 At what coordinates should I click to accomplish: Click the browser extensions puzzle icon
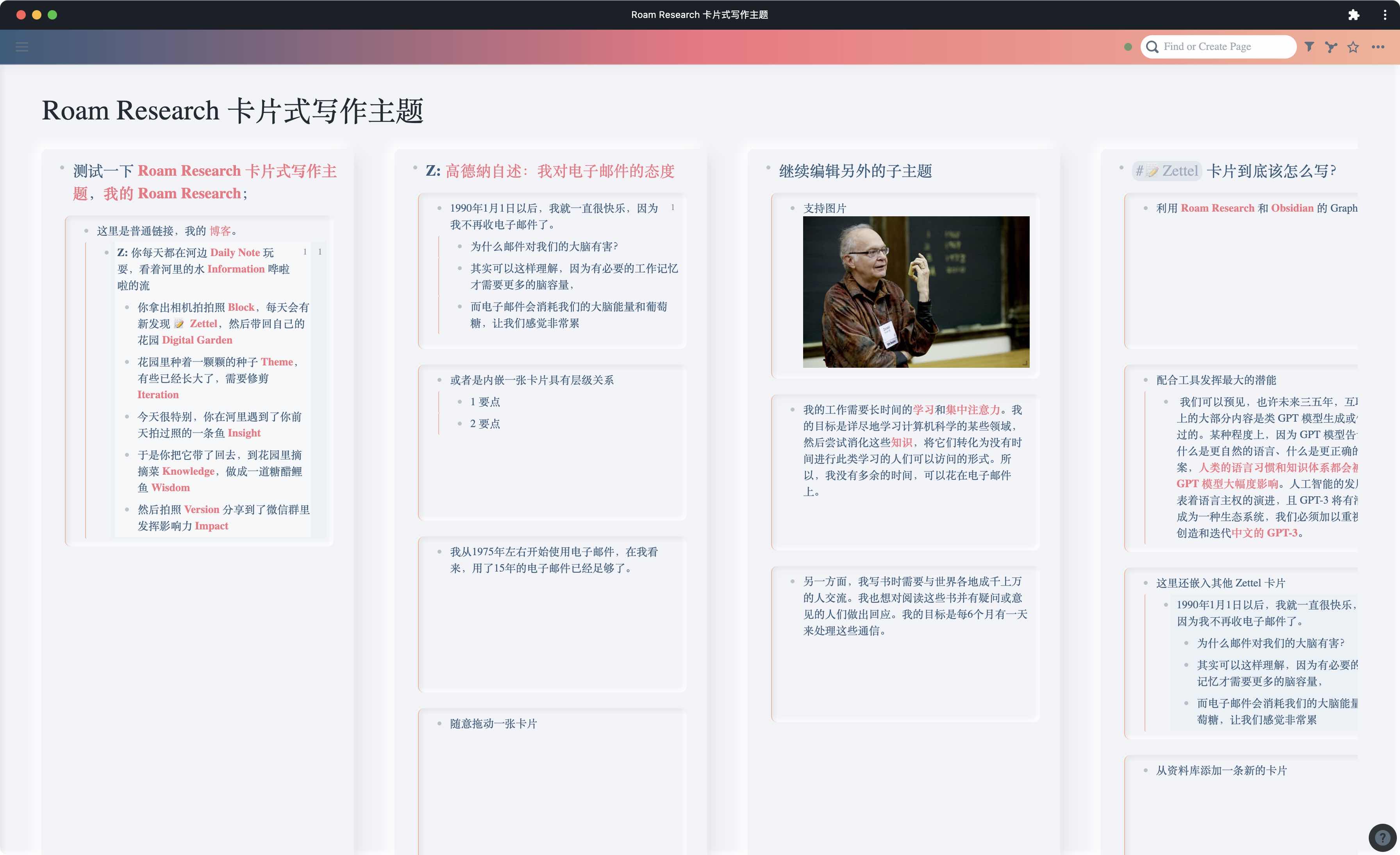1354,15
